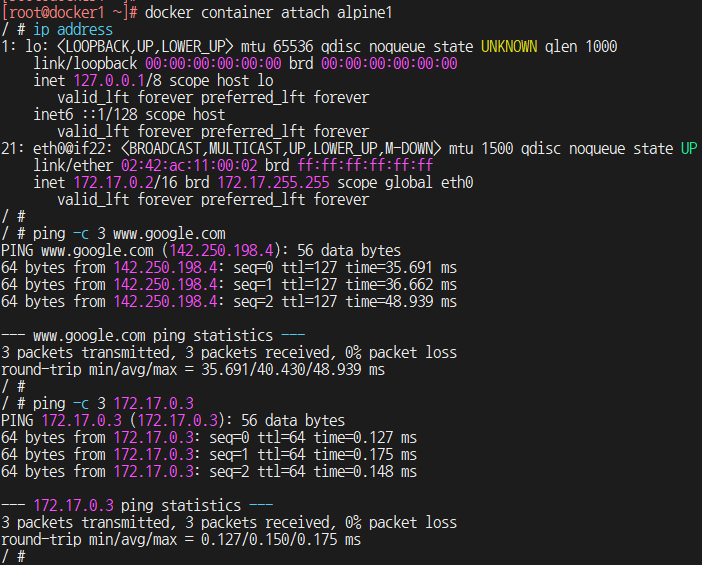The height and width of the screenshot is (565, 702).
Task: Click the '0.127/0.150/0.175 ms' round-trip result
Action: pyautogui.click(x=281, y=540)
